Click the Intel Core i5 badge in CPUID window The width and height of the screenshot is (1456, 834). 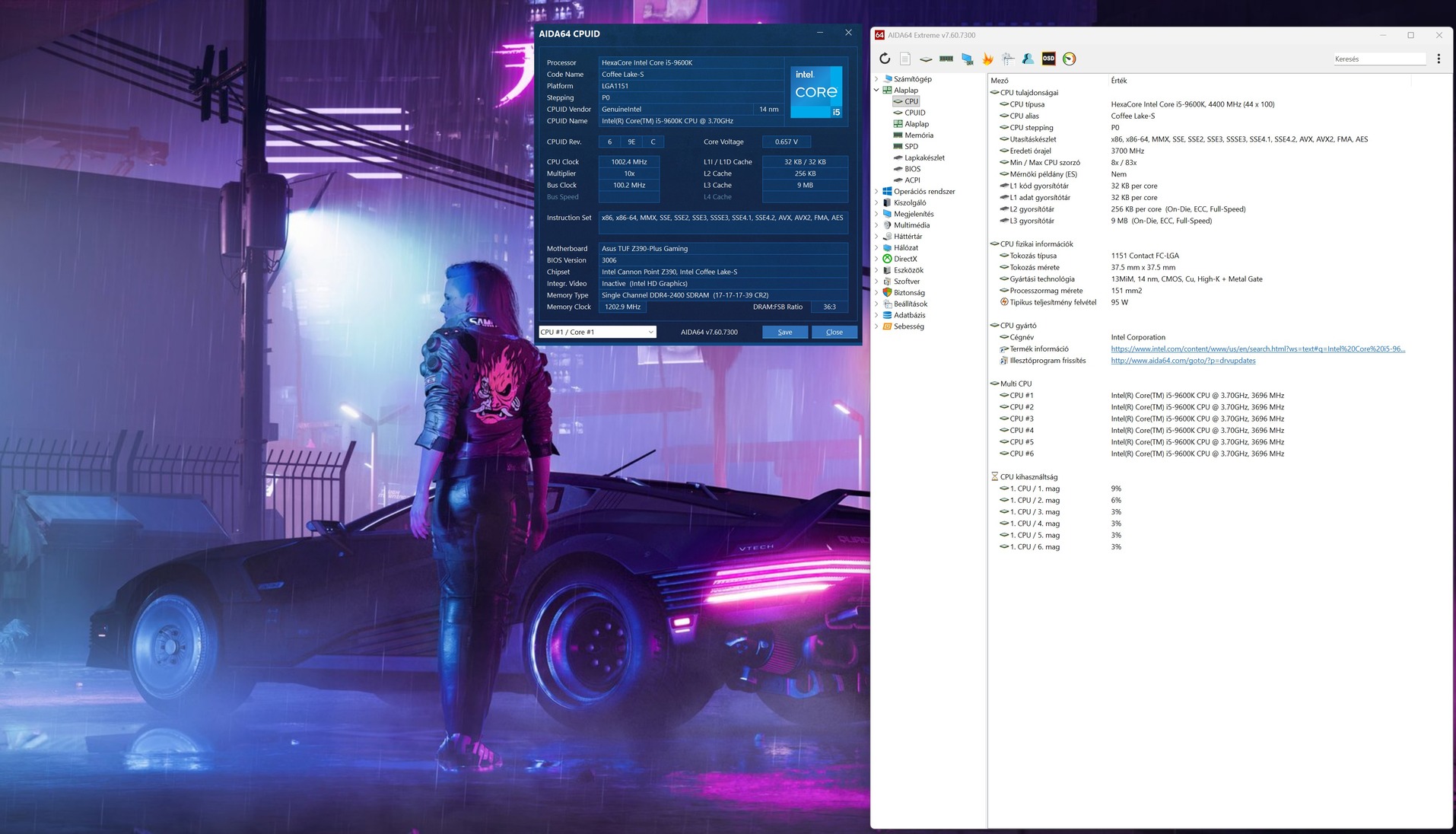[x=817, y=91]
